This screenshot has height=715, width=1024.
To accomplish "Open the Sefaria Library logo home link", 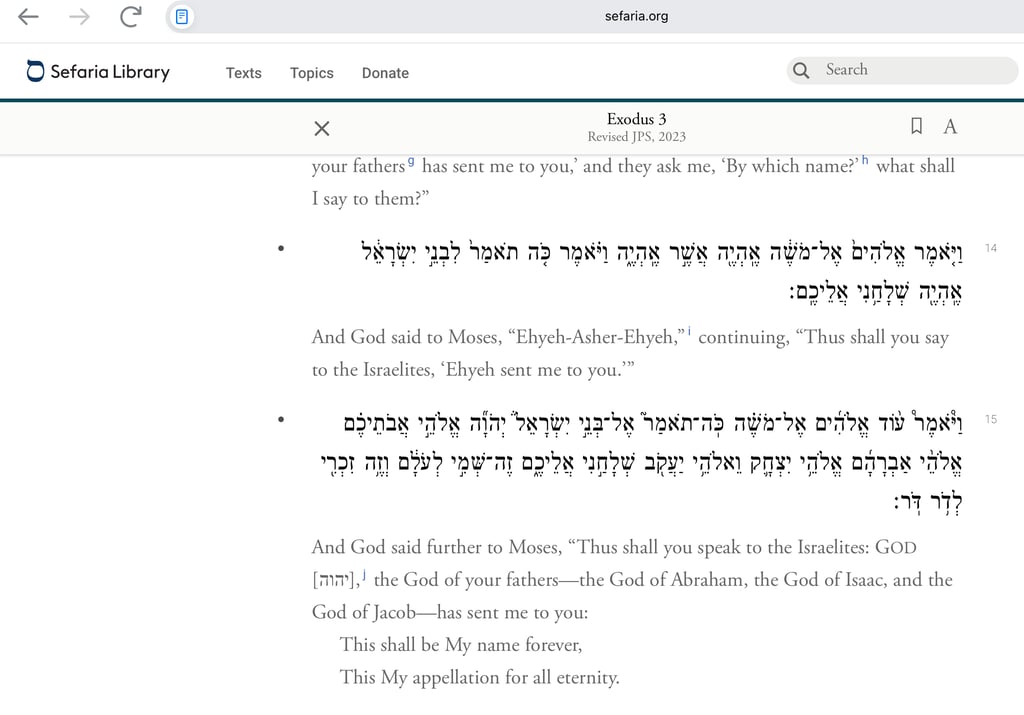I will click(98, 71).
